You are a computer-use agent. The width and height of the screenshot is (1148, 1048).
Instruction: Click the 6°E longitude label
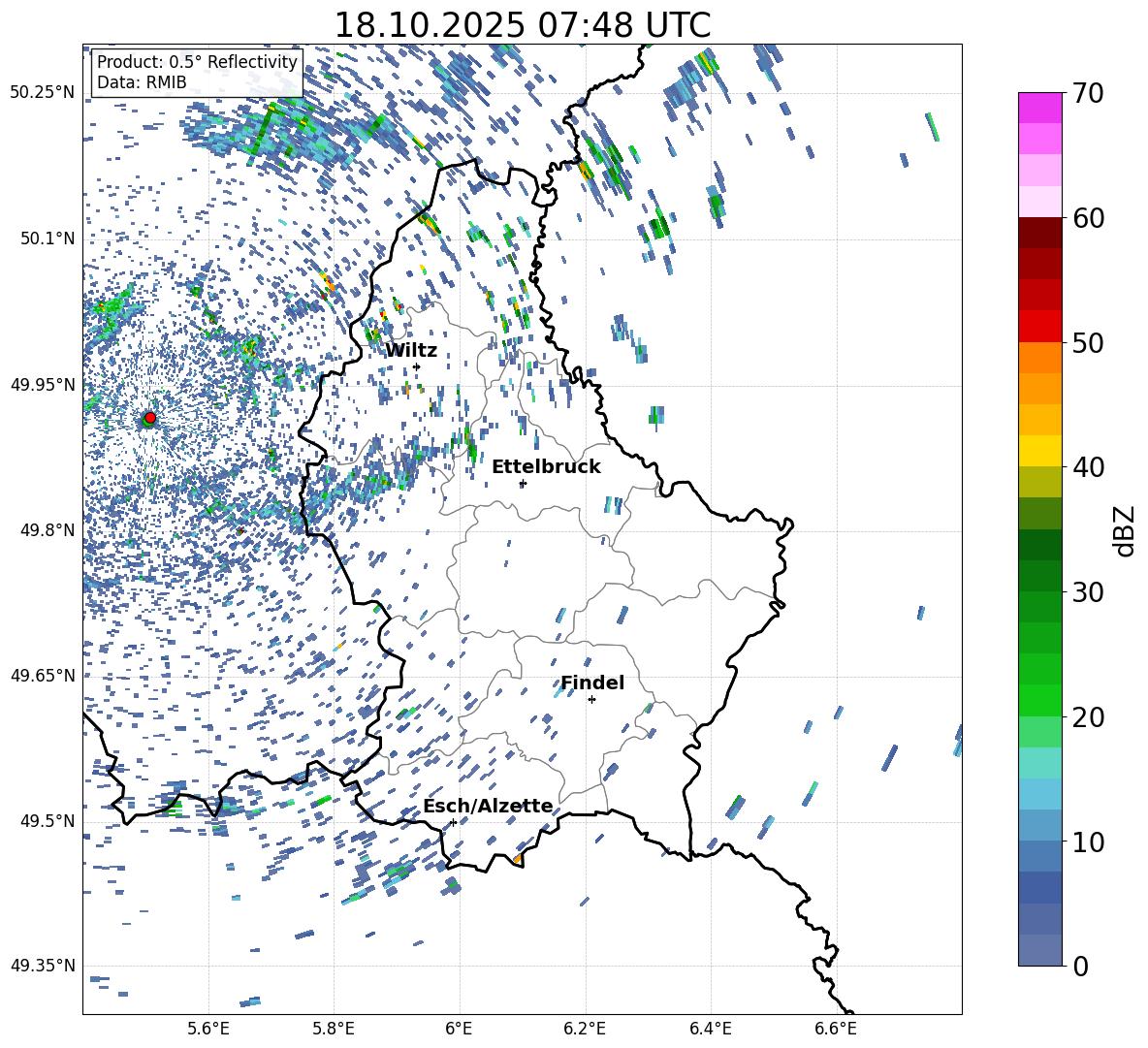coord(459,1029)
